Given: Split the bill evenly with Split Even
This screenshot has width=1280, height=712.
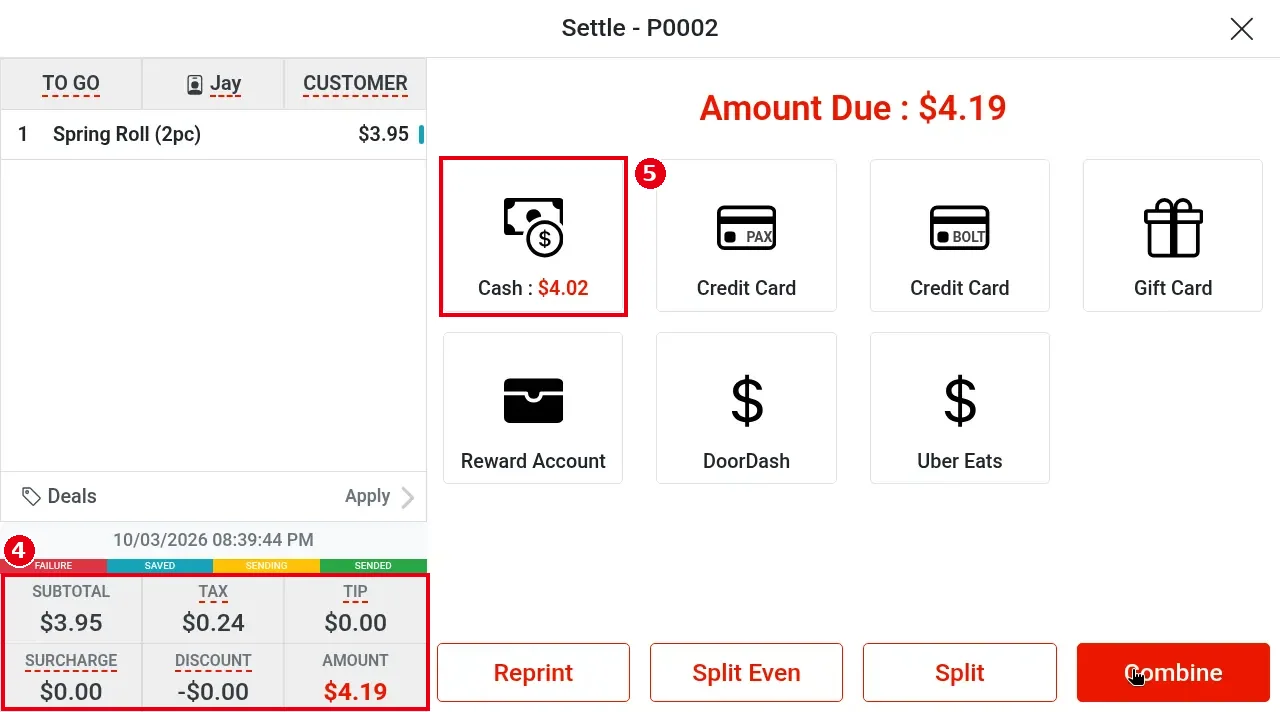Looking at the screenshot, I should 746,672.
